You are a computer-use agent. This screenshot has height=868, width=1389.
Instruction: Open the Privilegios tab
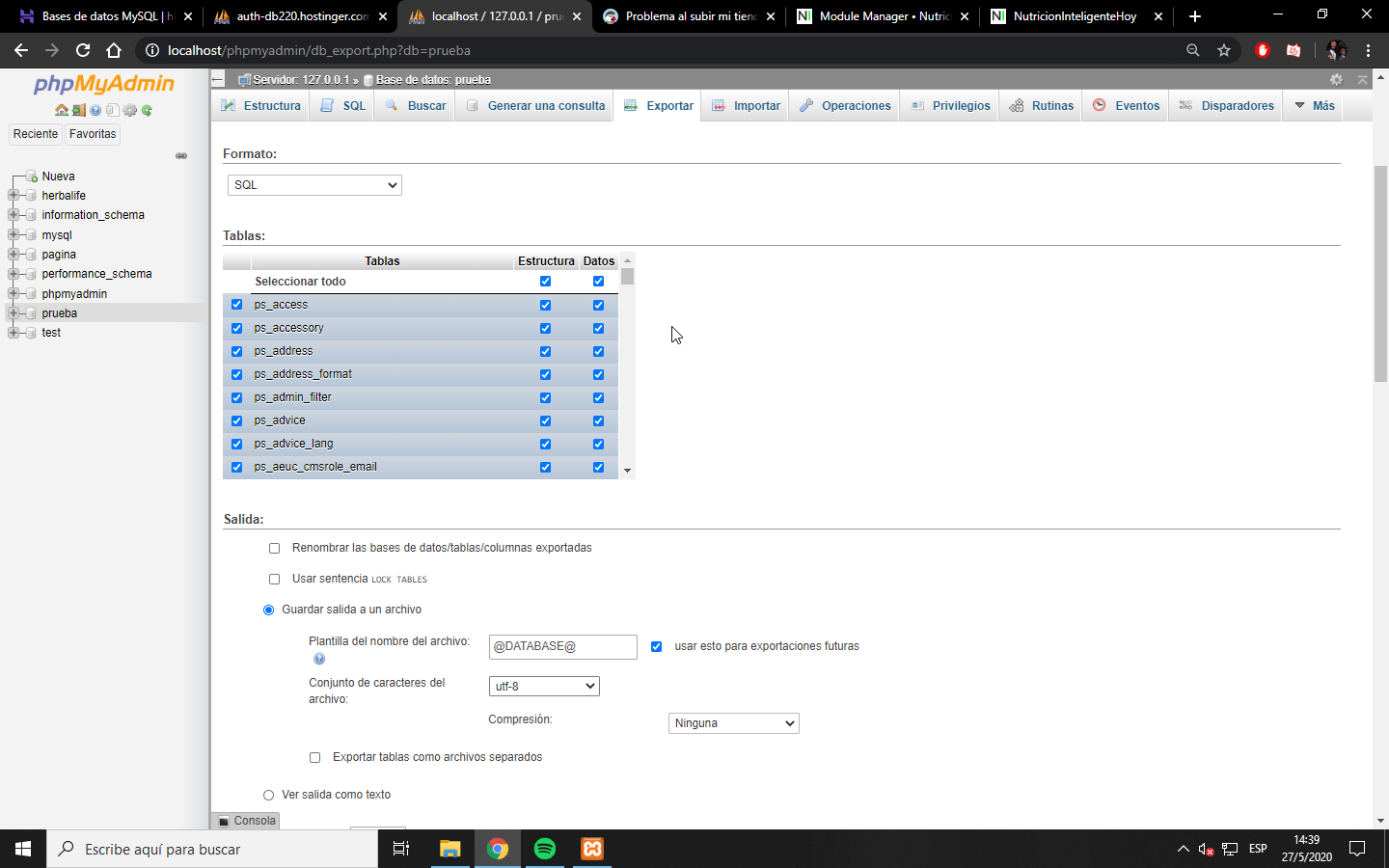click(950, 106)
